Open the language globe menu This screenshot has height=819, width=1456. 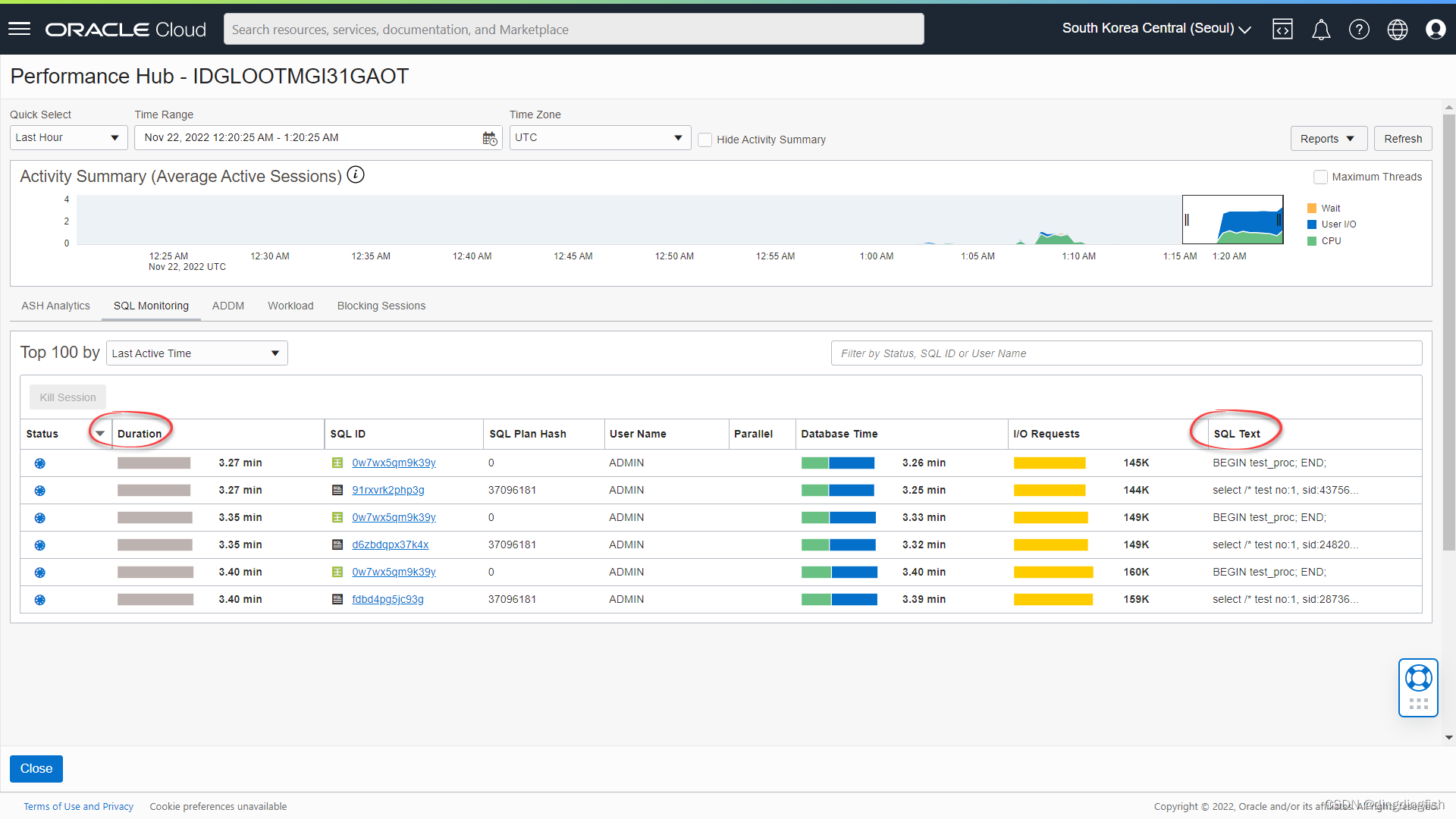tap(1398, 29)
